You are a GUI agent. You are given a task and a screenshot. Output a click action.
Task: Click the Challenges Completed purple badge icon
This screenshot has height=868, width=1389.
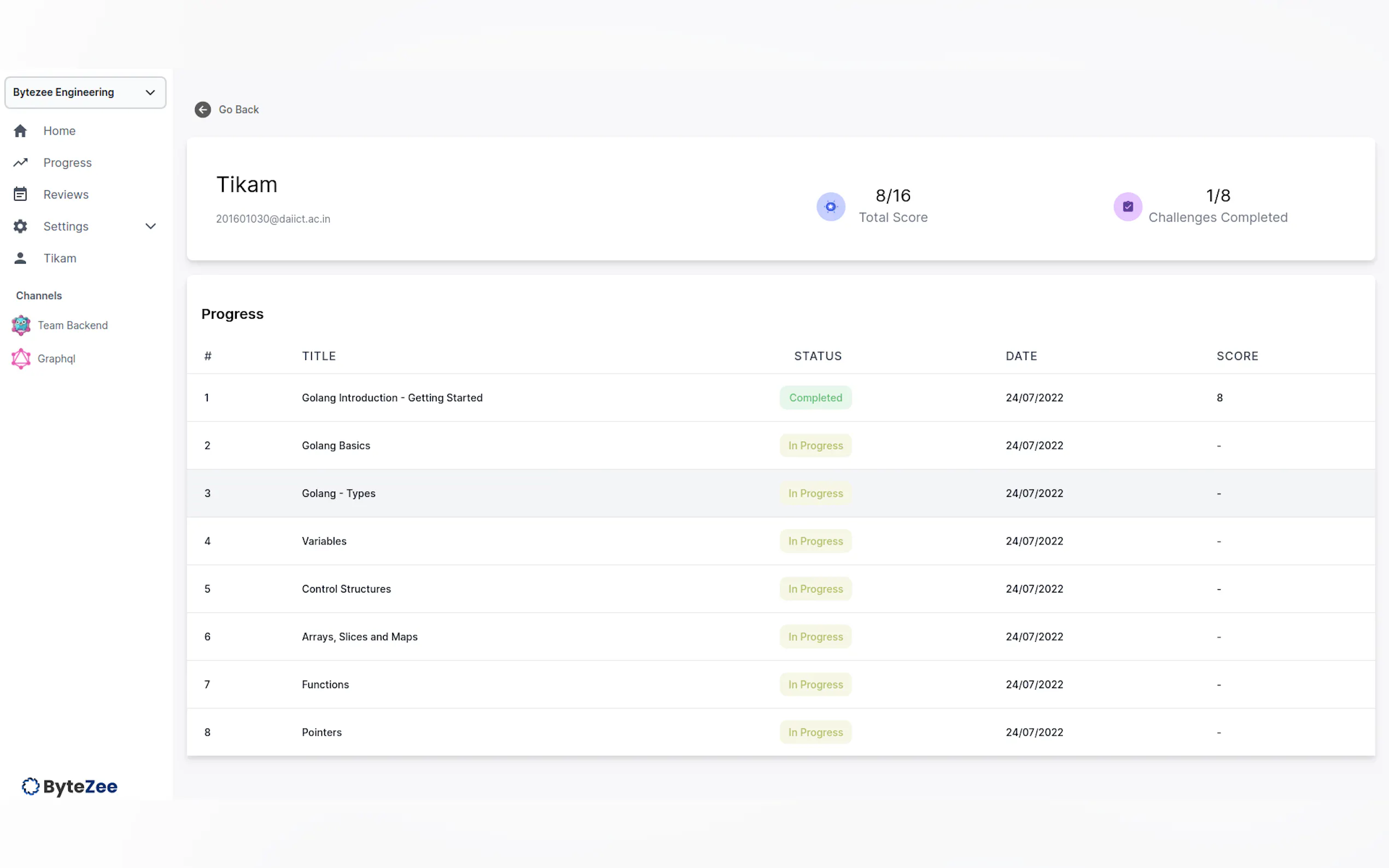tap(1127, 207)
